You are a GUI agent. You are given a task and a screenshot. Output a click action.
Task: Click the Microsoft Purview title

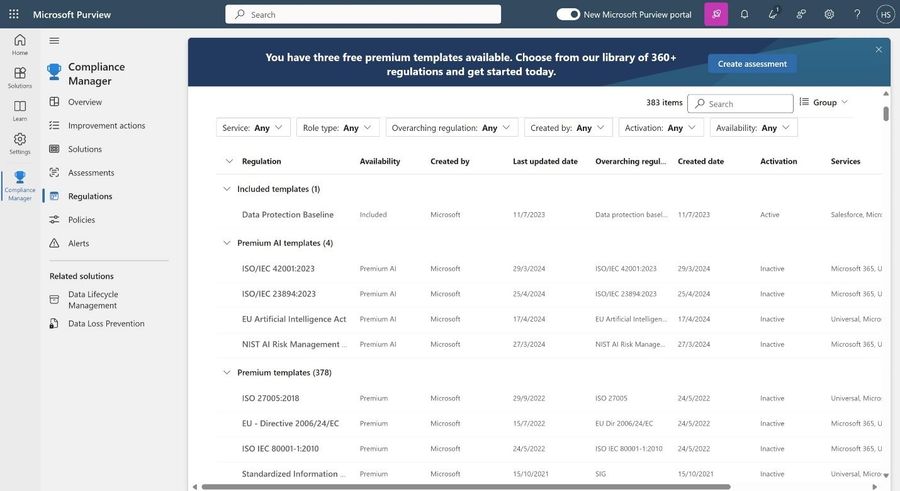(x=72, y=14)
